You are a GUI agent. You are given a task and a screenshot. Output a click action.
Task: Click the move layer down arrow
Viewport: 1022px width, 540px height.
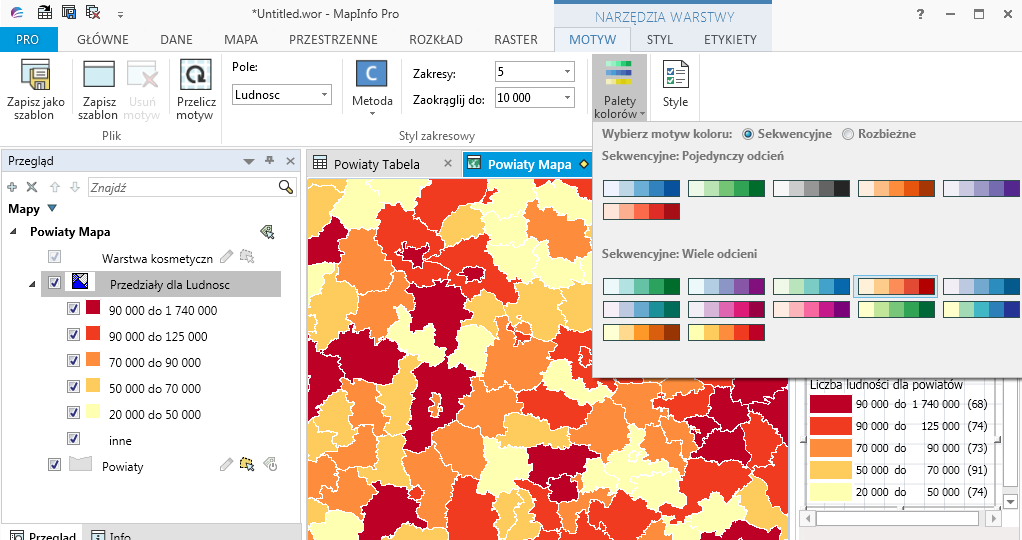coord(75,187)
